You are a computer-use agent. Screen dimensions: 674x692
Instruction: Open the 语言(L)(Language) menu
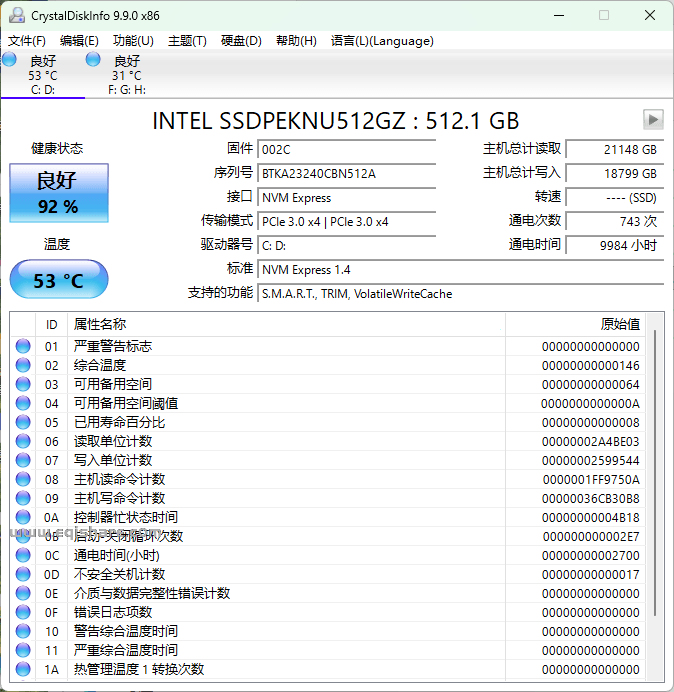pyautogui.click(x=382, y=41)
